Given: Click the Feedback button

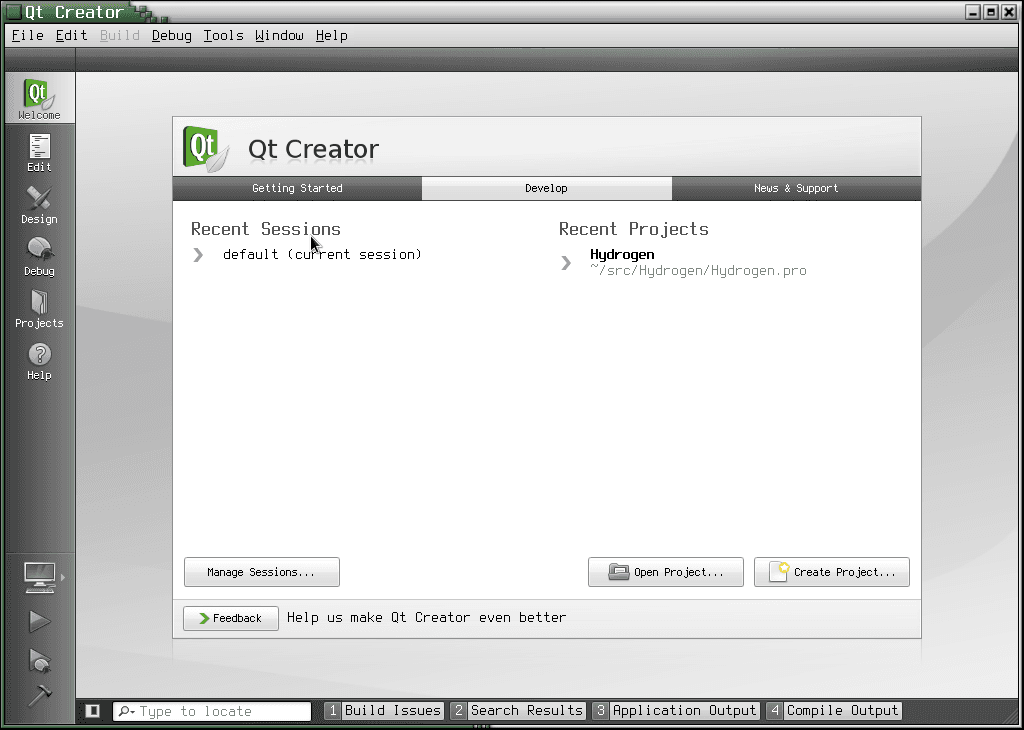Looking at the screenshot, I should point(231,618).
